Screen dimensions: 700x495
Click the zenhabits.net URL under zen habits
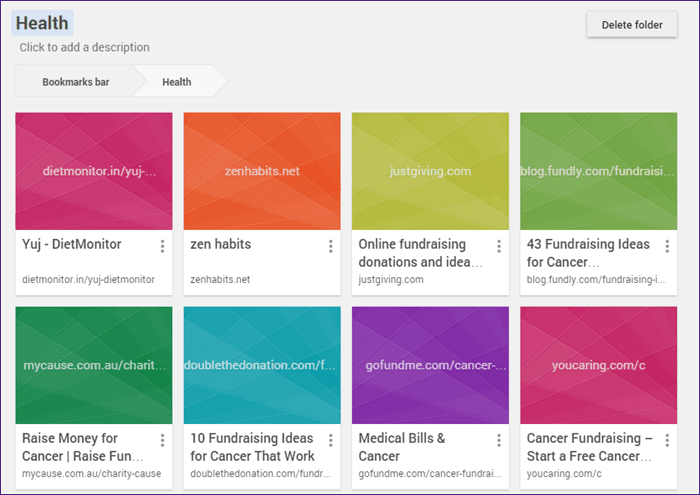tap(220, 279)
